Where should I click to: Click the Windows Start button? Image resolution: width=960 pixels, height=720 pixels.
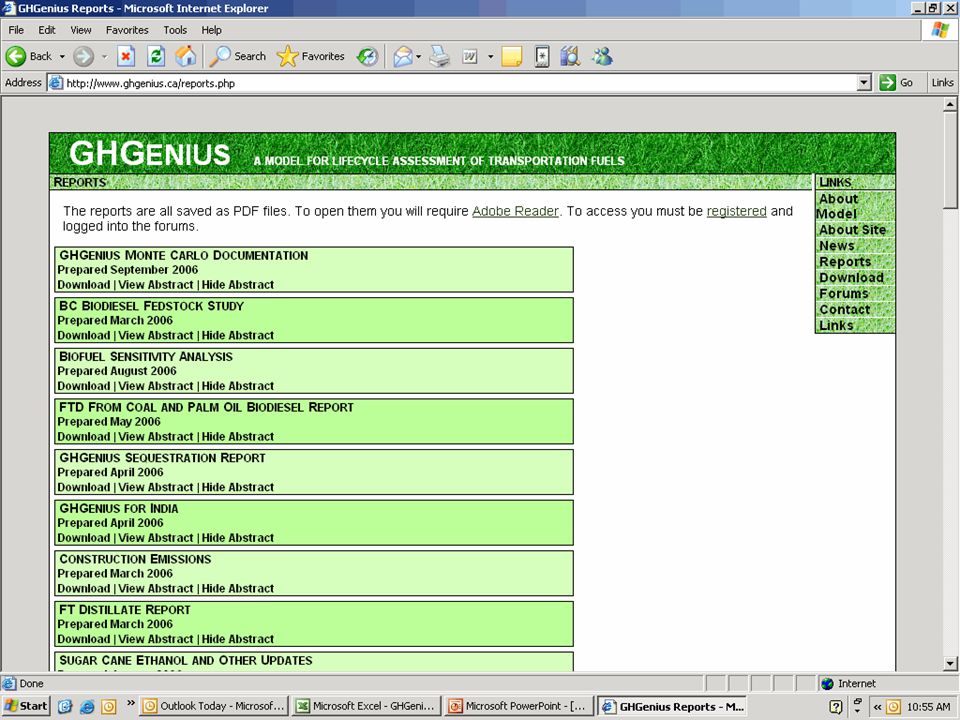(26, 707)
